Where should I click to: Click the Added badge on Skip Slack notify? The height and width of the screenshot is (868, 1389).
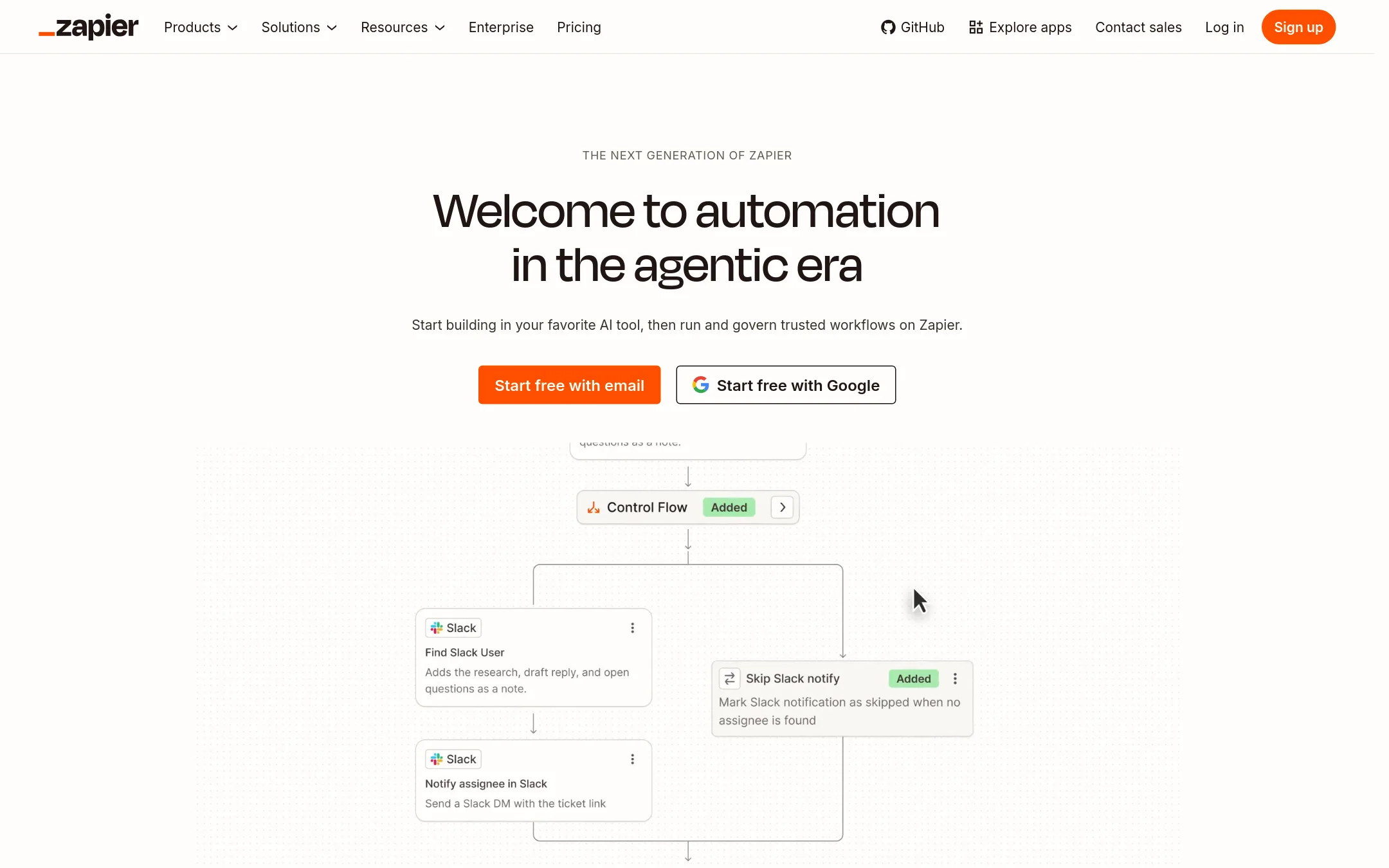coord(913,678)
